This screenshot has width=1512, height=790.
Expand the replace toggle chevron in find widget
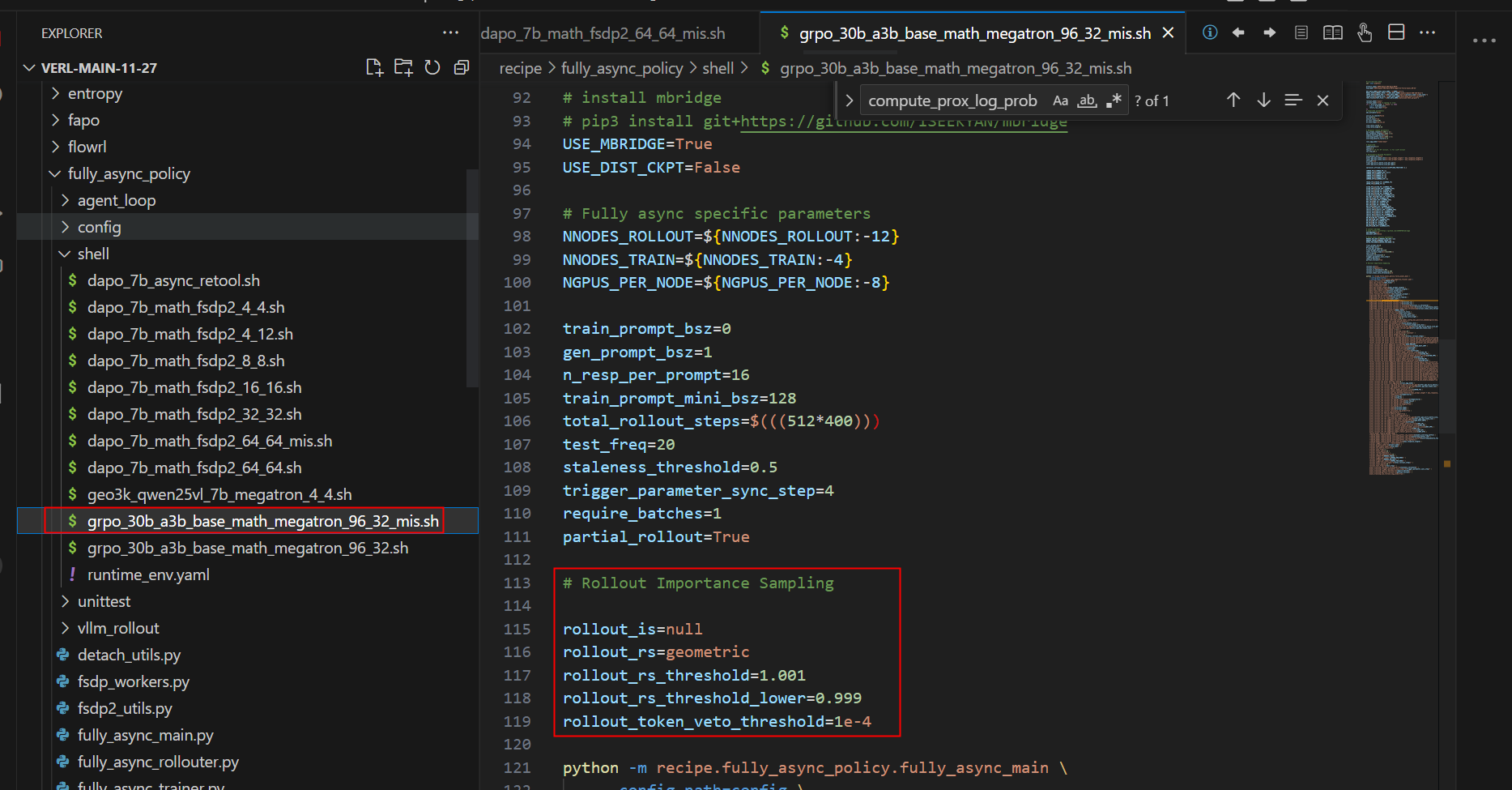[x=849, y=100]
